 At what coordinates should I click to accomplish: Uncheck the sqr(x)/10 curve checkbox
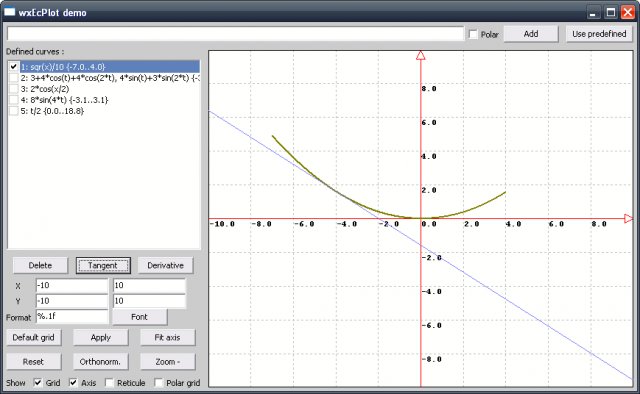tap(14, 67)
